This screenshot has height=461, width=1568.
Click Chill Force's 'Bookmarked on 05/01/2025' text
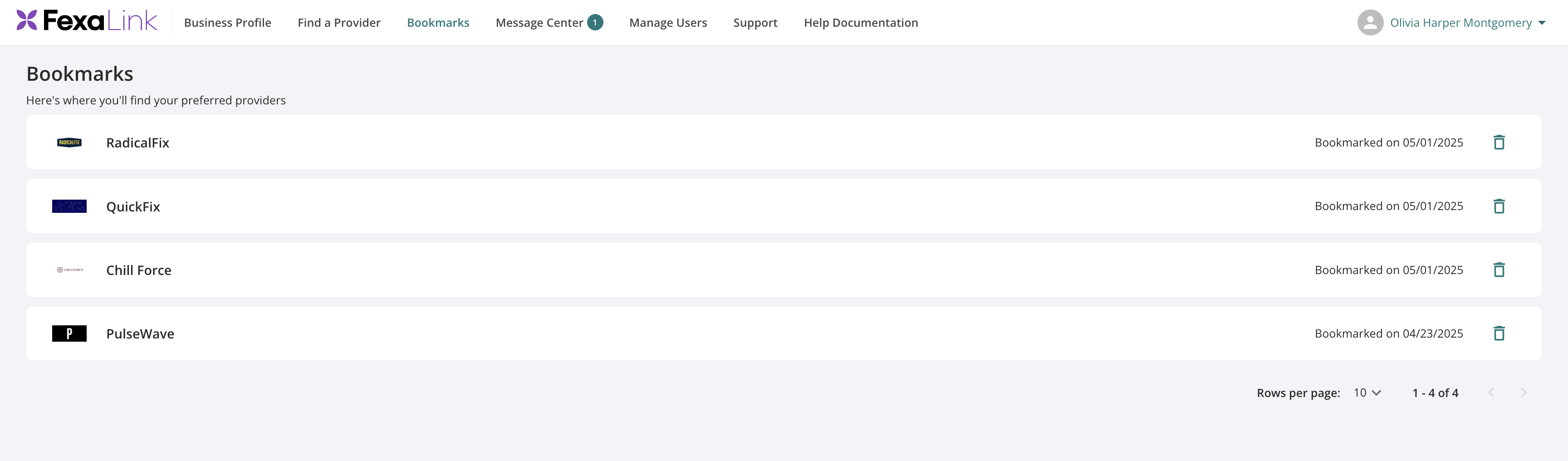[1388, 270]
